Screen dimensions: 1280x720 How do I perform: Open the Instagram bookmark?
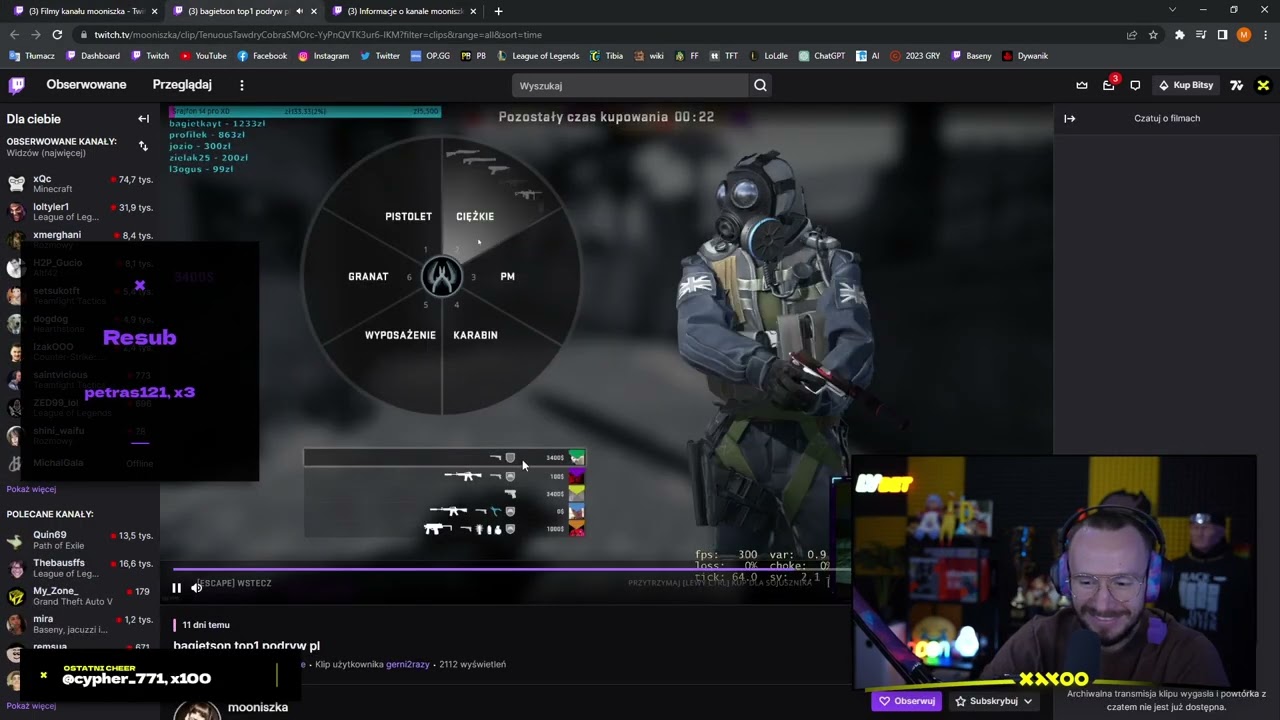click(x=323, y=56)
